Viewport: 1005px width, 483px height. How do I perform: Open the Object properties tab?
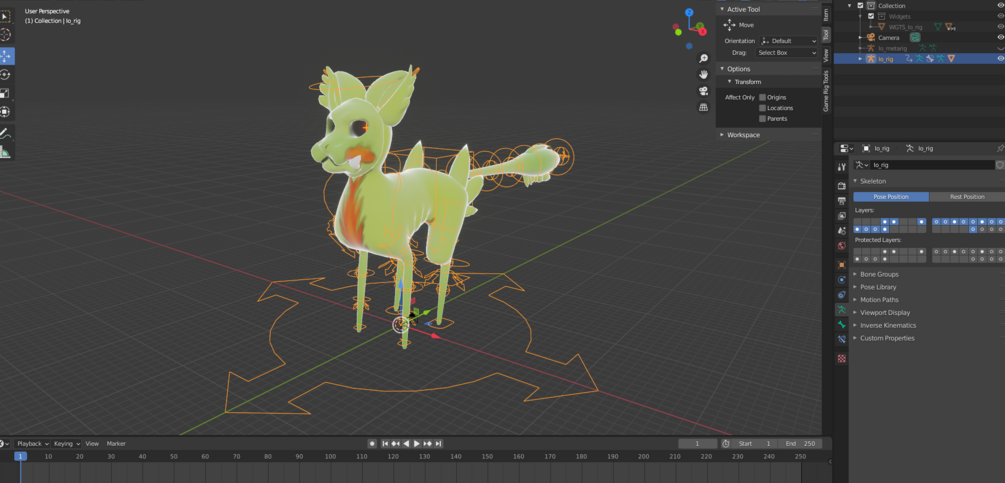[x=842, y=265]
